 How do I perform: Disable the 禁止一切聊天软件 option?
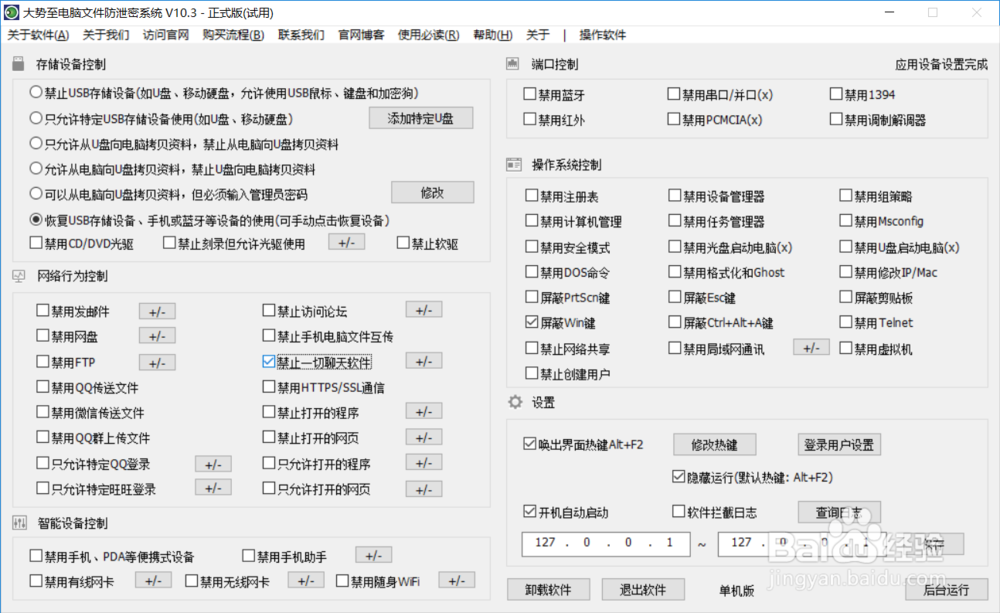click(x=266, y=362)
